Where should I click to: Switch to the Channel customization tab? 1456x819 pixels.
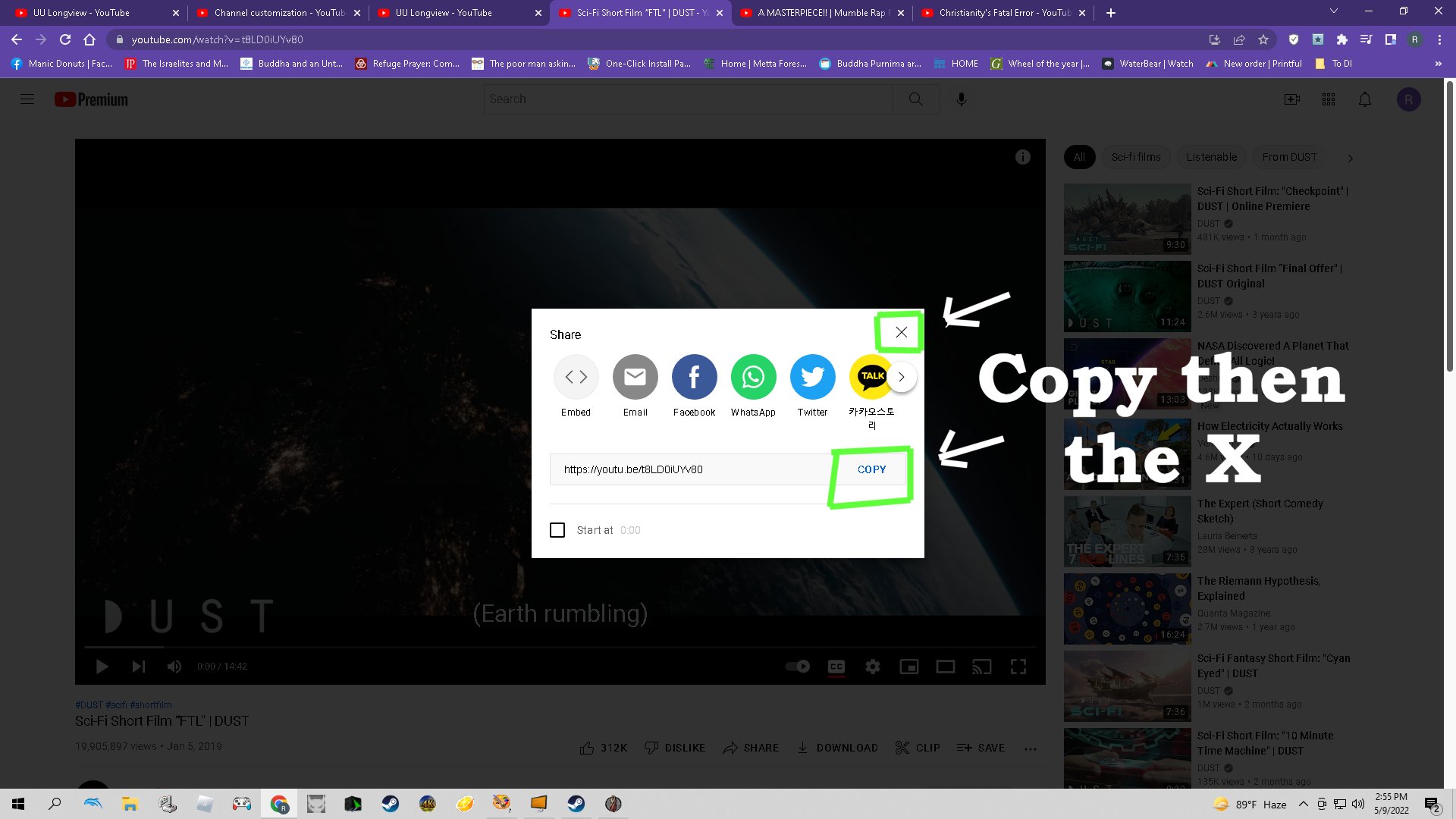[278, 13]
